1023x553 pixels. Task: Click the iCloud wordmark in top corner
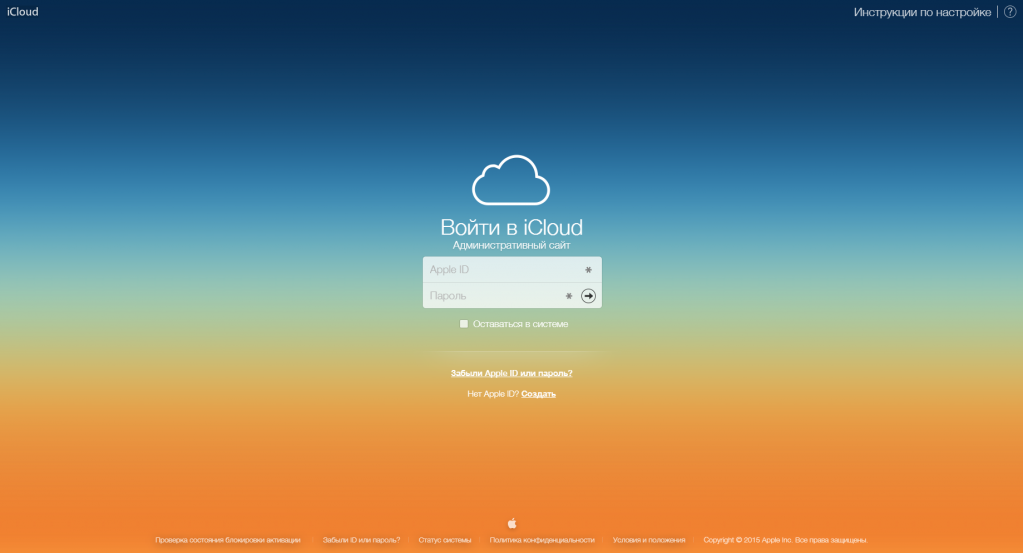point(23,12)
